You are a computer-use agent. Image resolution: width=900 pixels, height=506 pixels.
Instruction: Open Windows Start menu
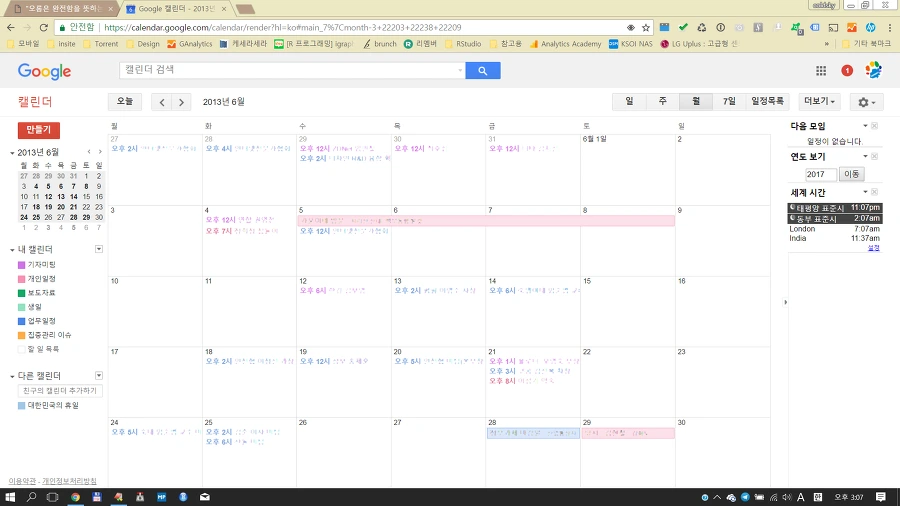(x=10, y=497)
